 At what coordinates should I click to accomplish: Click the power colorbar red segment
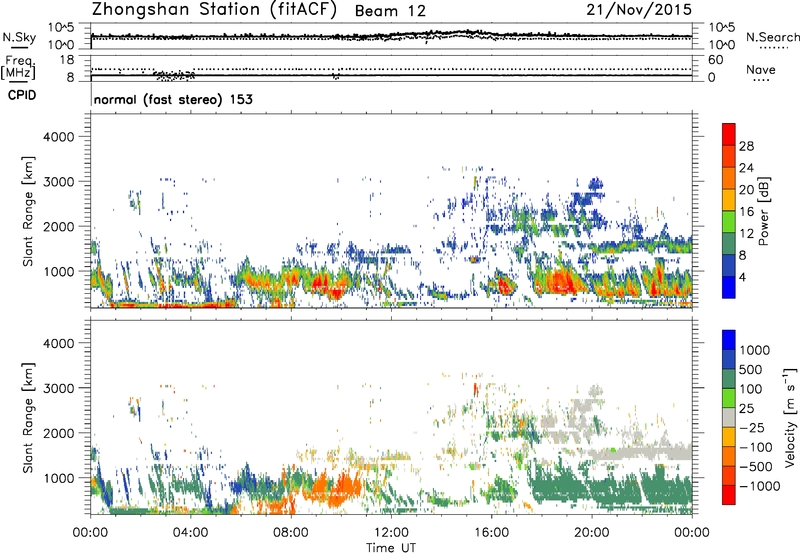pos(729,134)
